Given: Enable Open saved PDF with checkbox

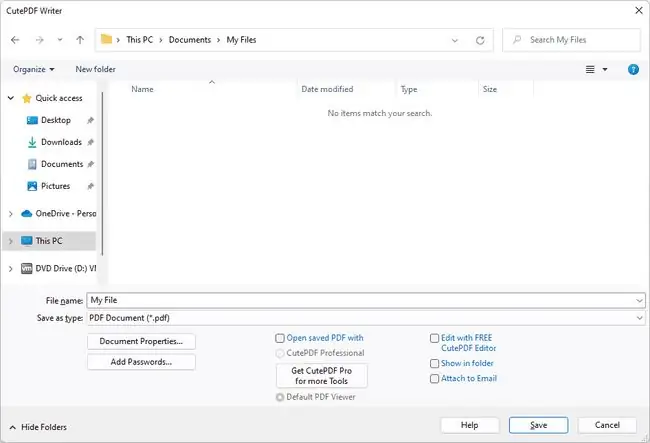Looking at the screenshot, I should click(280, 338).
